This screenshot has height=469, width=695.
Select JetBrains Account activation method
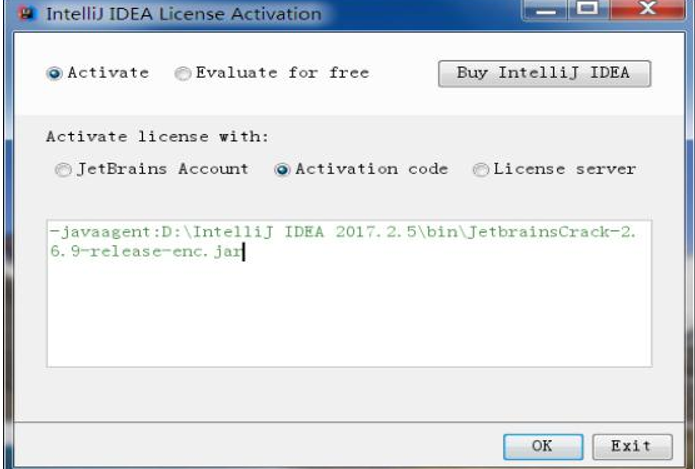[x=64, y=170]
